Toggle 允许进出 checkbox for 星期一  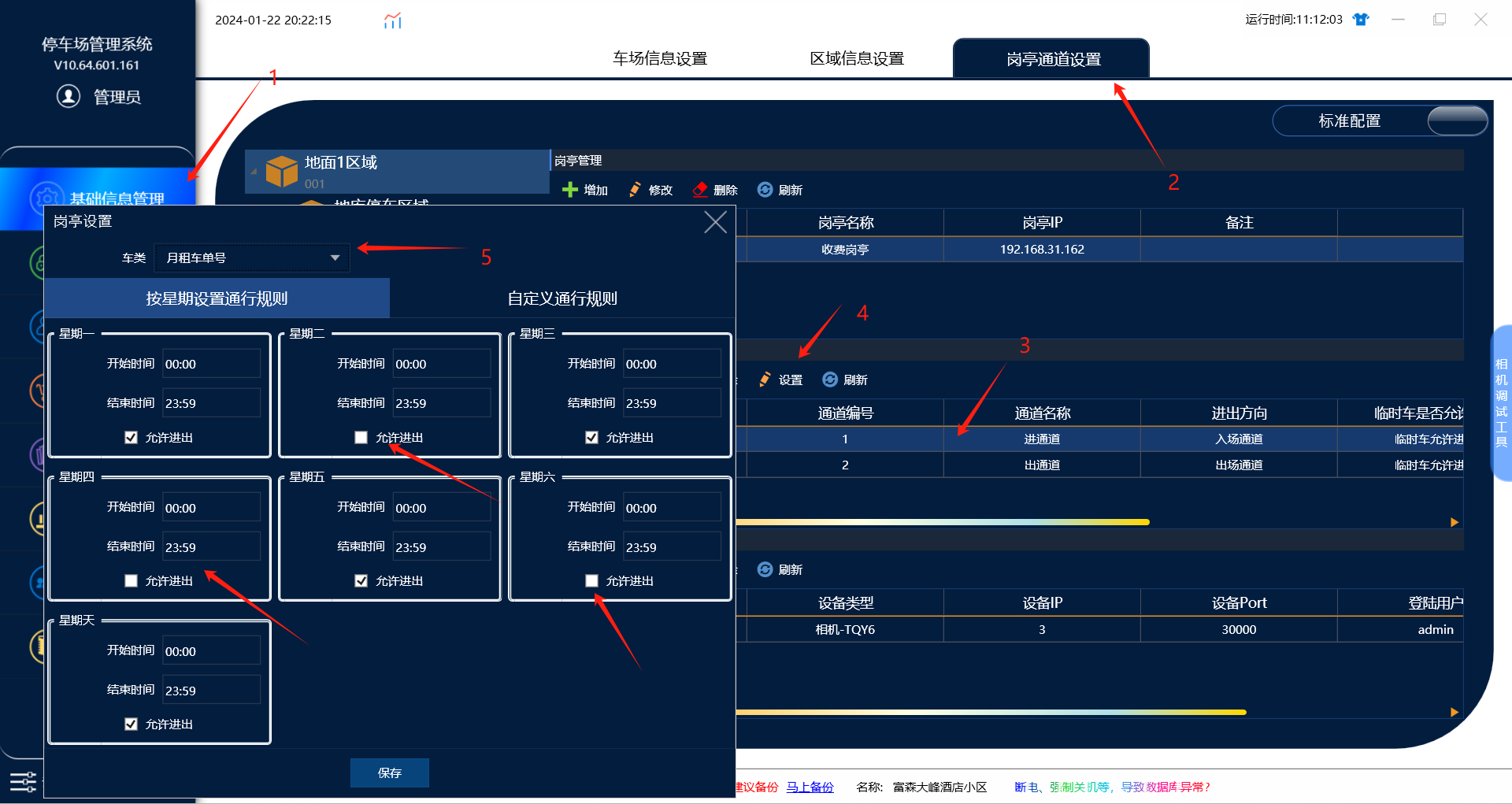pos(131,437)
